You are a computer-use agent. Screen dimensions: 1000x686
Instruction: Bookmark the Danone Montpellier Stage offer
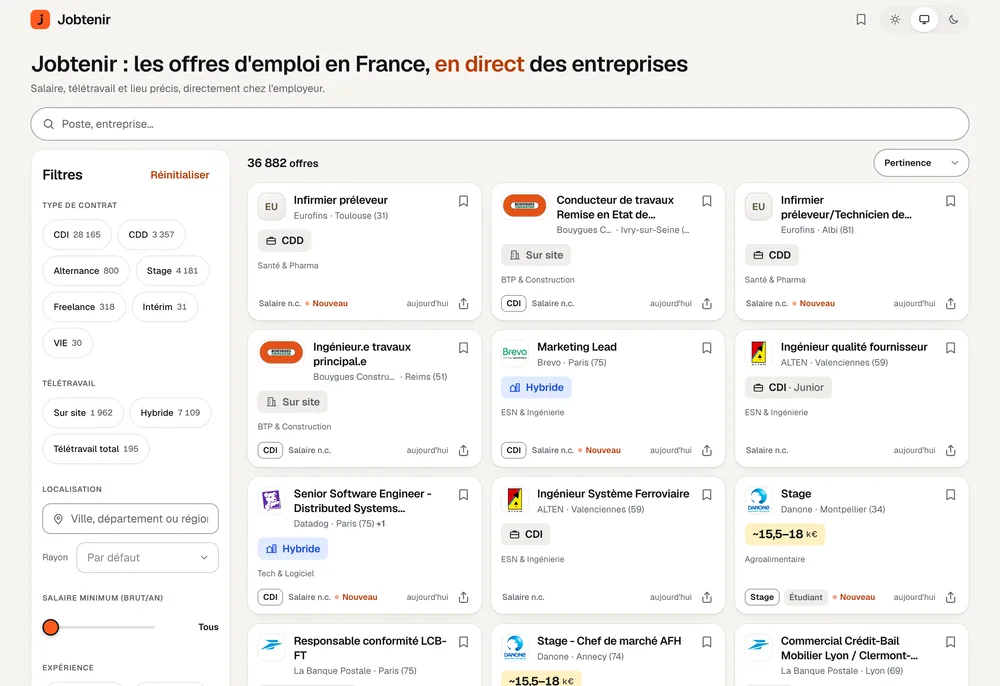point(950,494)
